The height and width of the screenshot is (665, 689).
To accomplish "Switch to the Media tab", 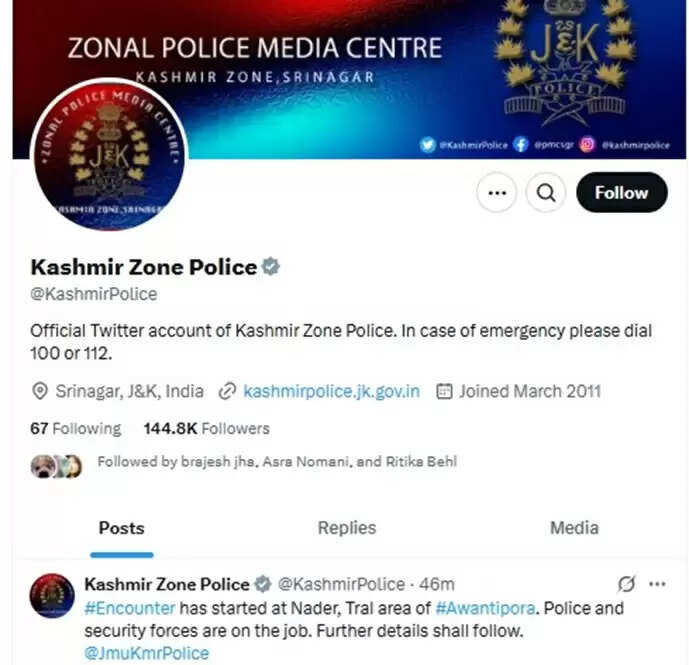I will pos(574,528).
